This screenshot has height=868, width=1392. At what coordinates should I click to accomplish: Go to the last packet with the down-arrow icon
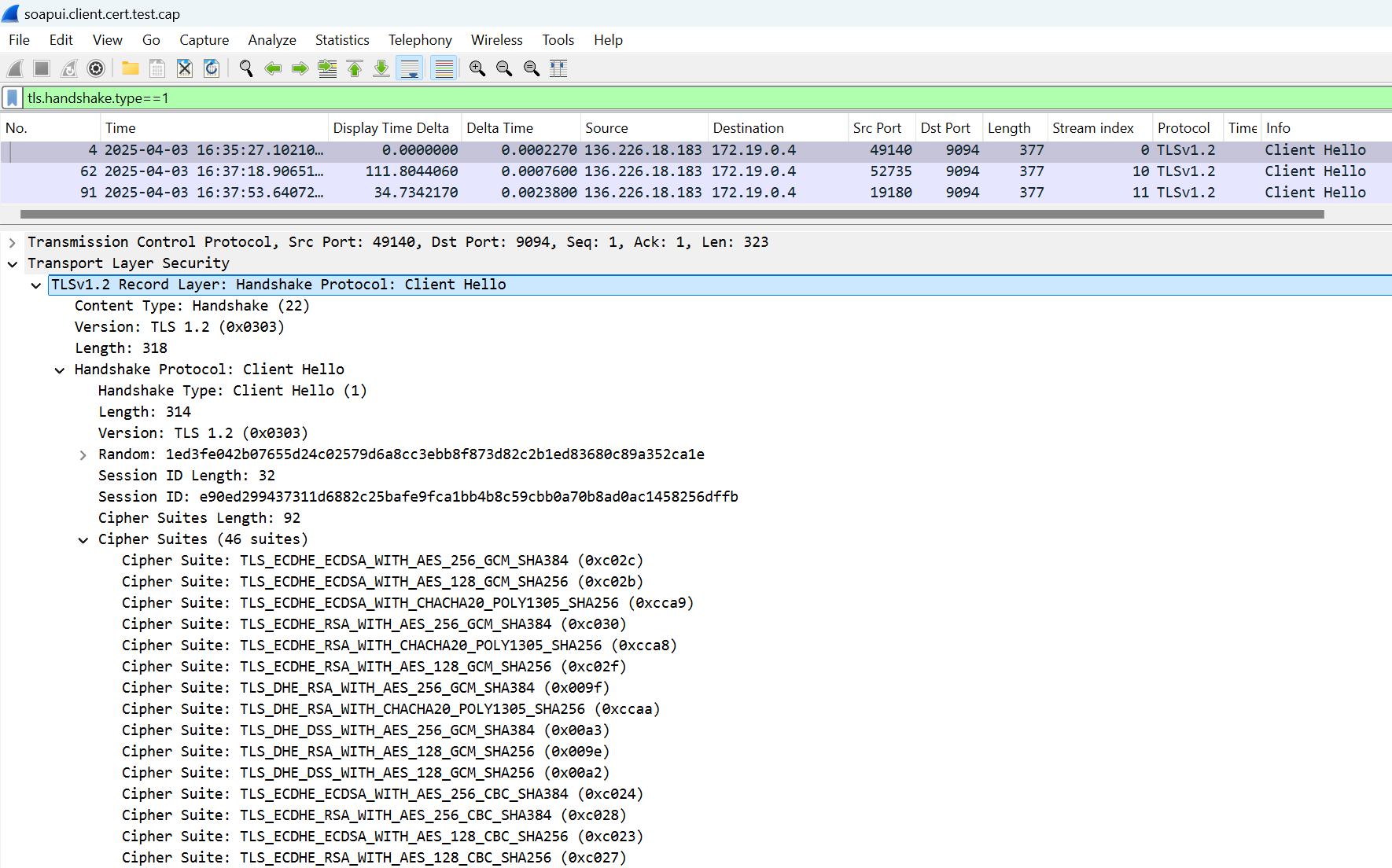tap(381, 68)
